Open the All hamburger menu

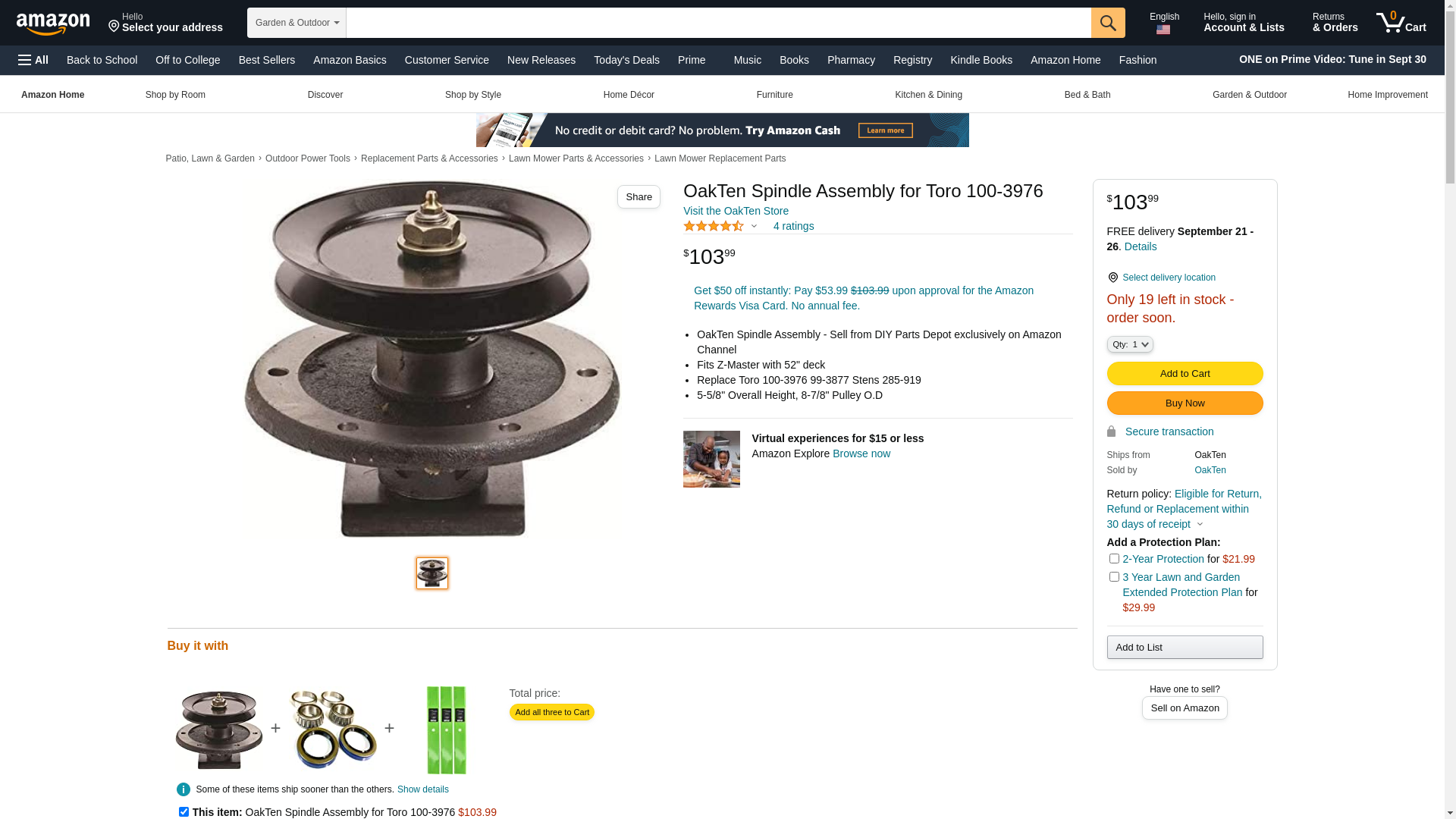click(x=33, y=60)
